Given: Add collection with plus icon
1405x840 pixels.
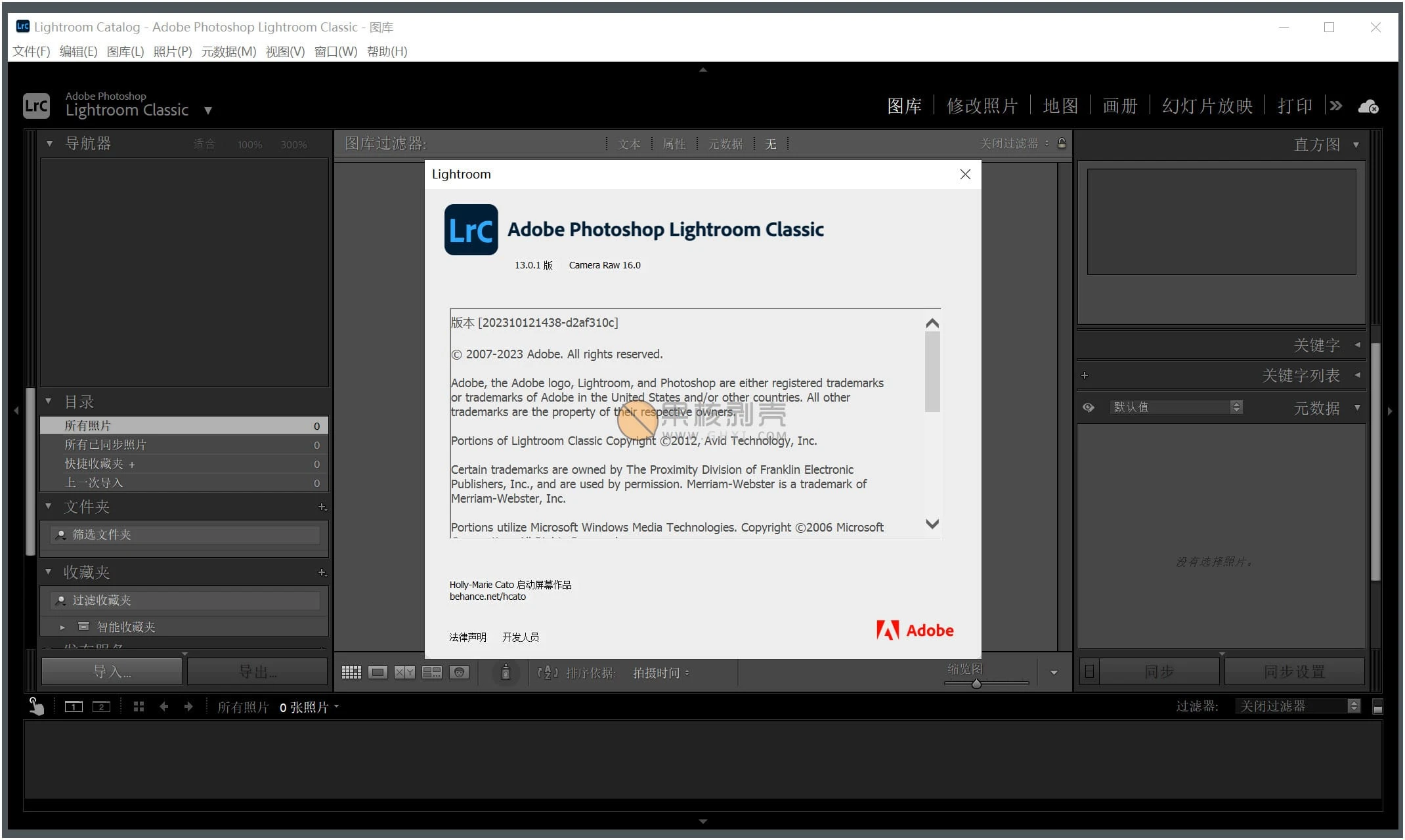Looking at the screenshot, I should 322,572.
